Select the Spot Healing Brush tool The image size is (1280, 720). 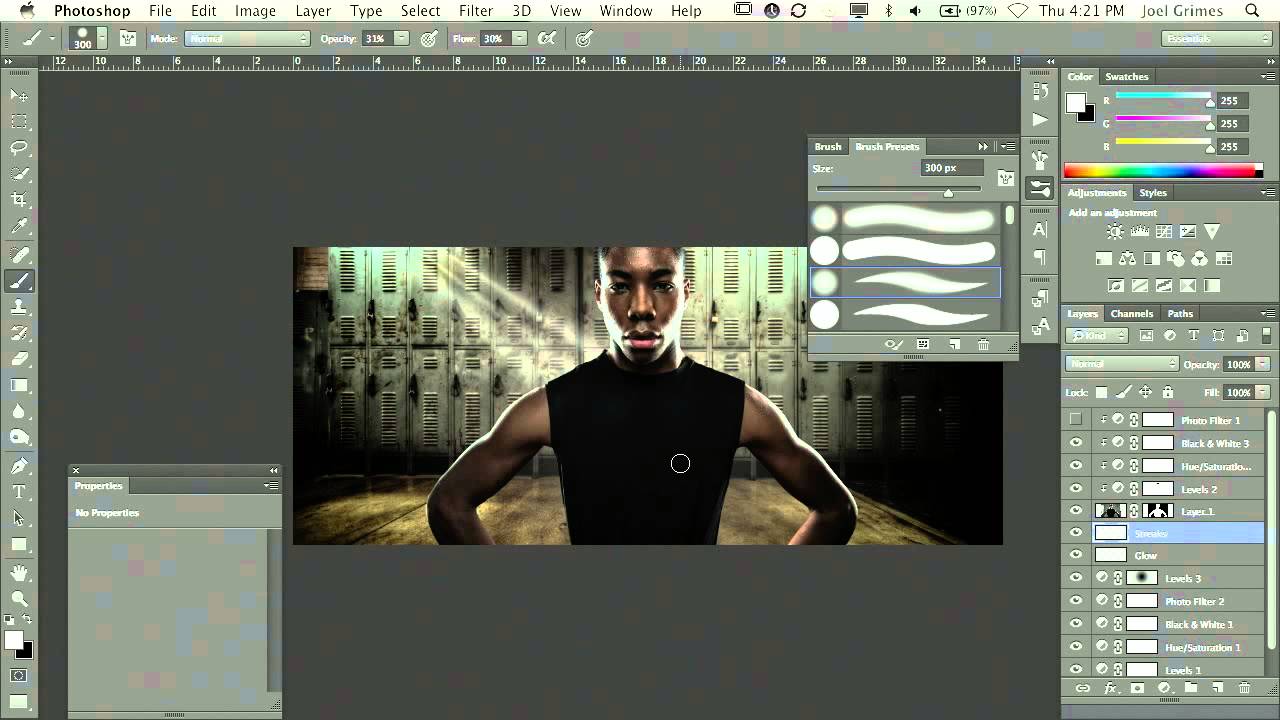click(19, 255)
